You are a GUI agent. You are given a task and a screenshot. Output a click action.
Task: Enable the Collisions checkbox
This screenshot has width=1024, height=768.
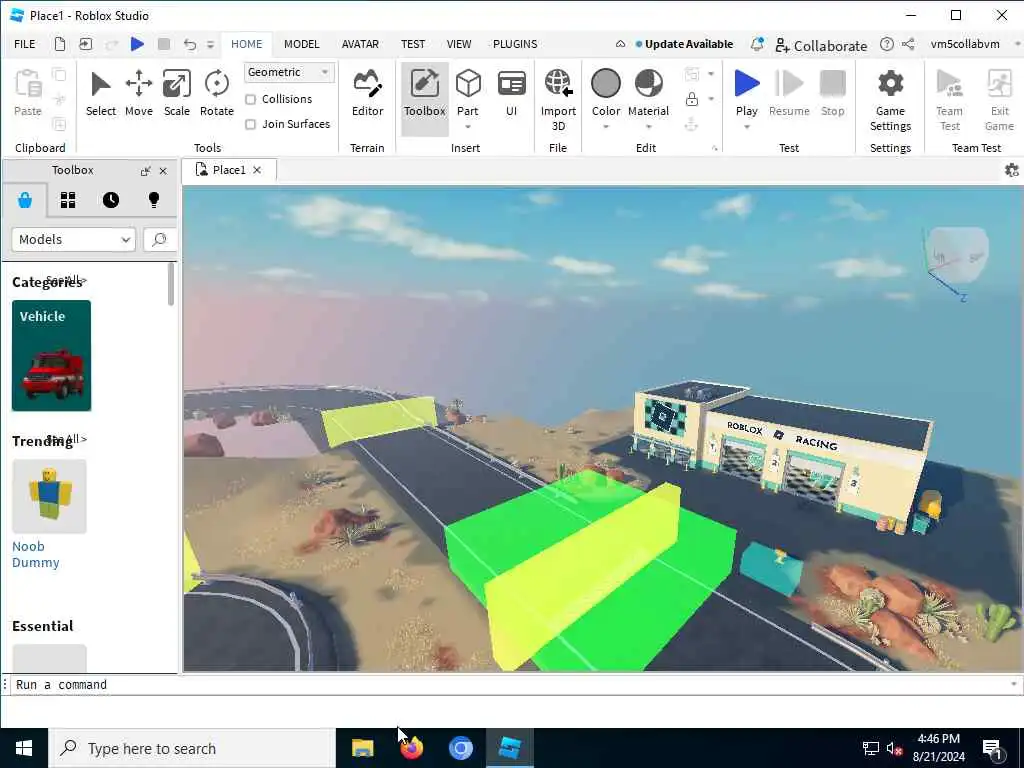coord(250,99)
